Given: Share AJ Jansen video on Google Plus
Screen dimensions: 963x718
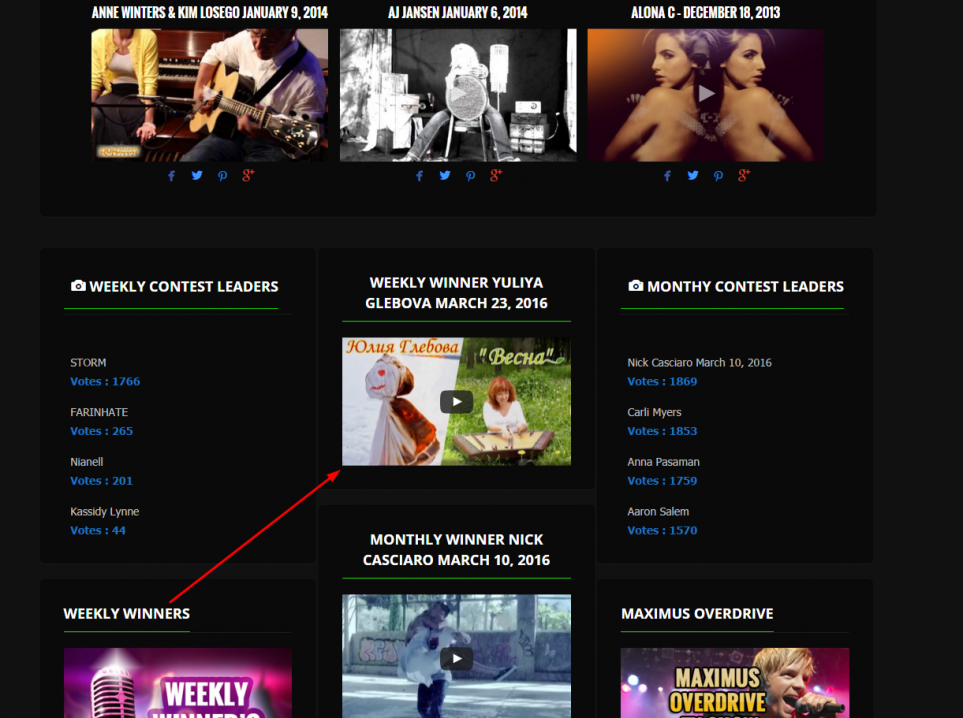Looking at the screenshot, I should tap(496, 176).
